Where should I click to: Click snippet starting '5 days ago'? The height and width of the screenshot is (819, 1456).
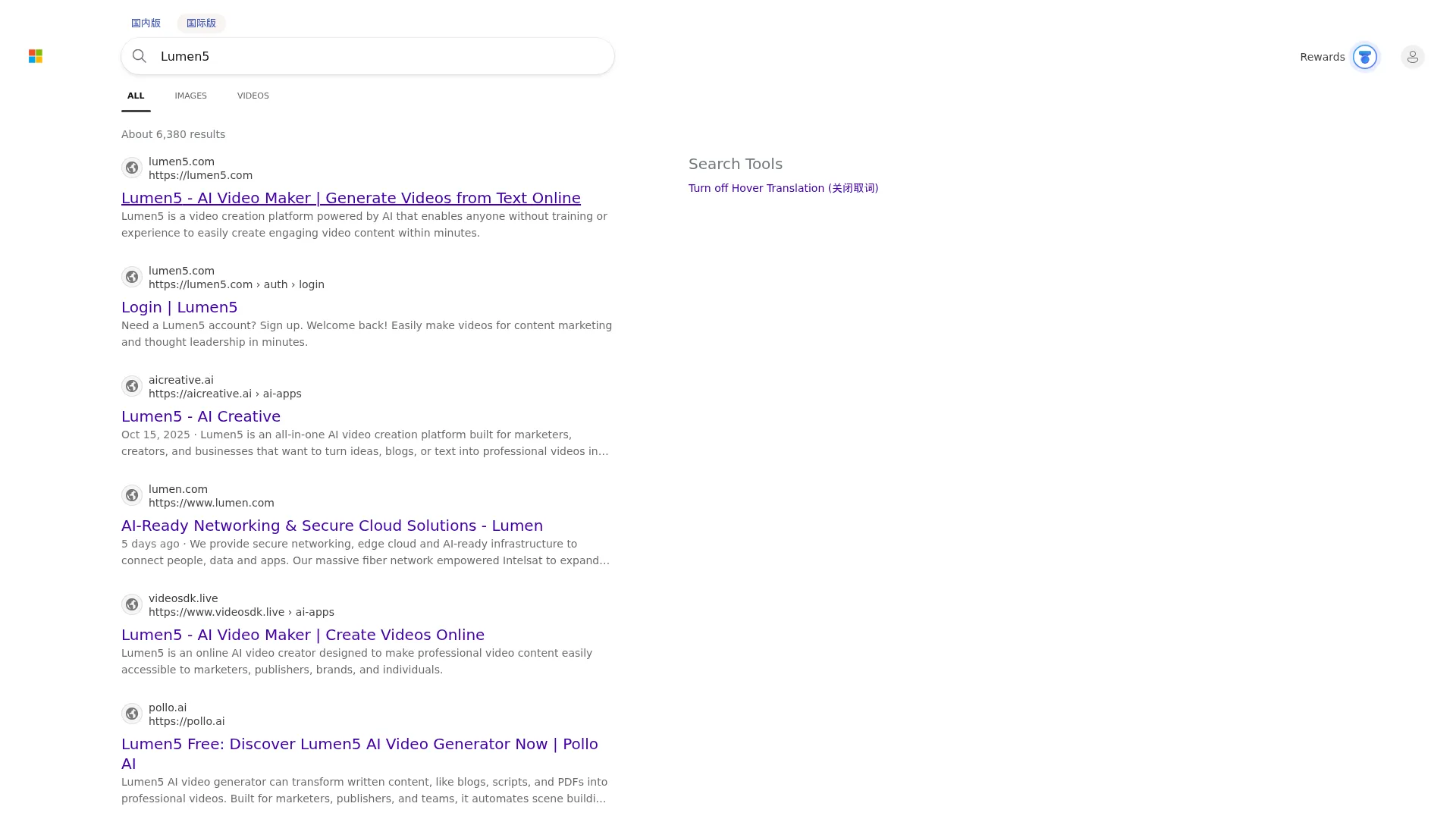366,552
